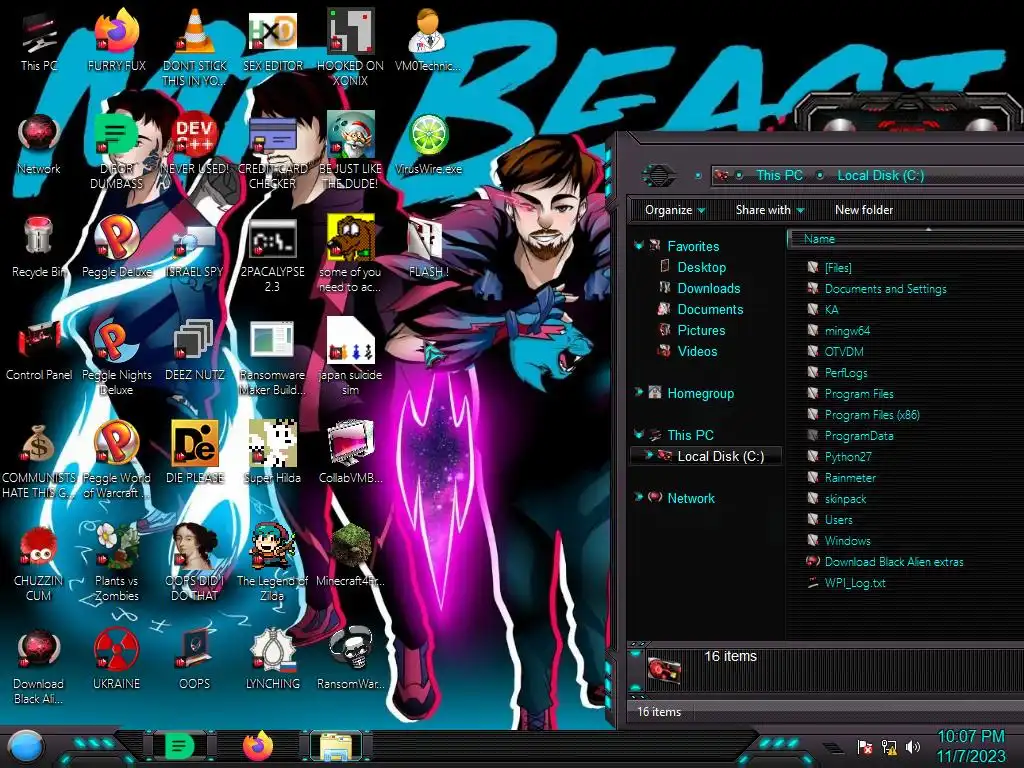Click the green document app taskbar icon

point(179,746)
